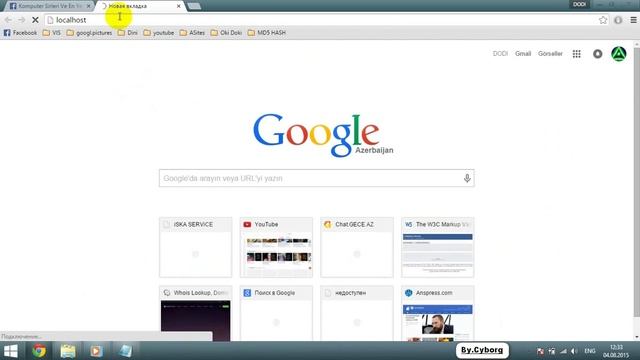640x360 pixels.
Task: Open the недоступен tile
Action: click(357, 313)
